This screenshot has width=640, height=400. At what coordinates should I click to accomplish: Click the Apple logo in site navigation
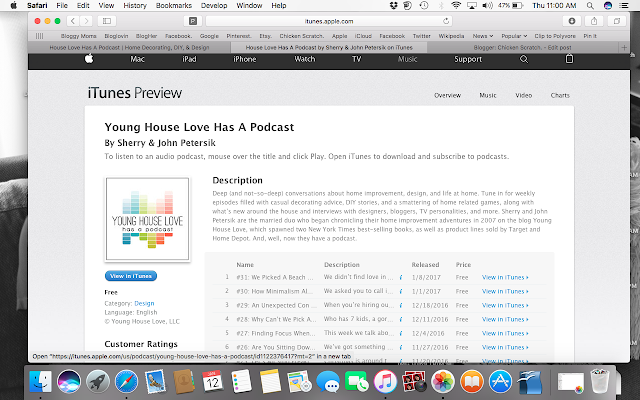[89, 59]
